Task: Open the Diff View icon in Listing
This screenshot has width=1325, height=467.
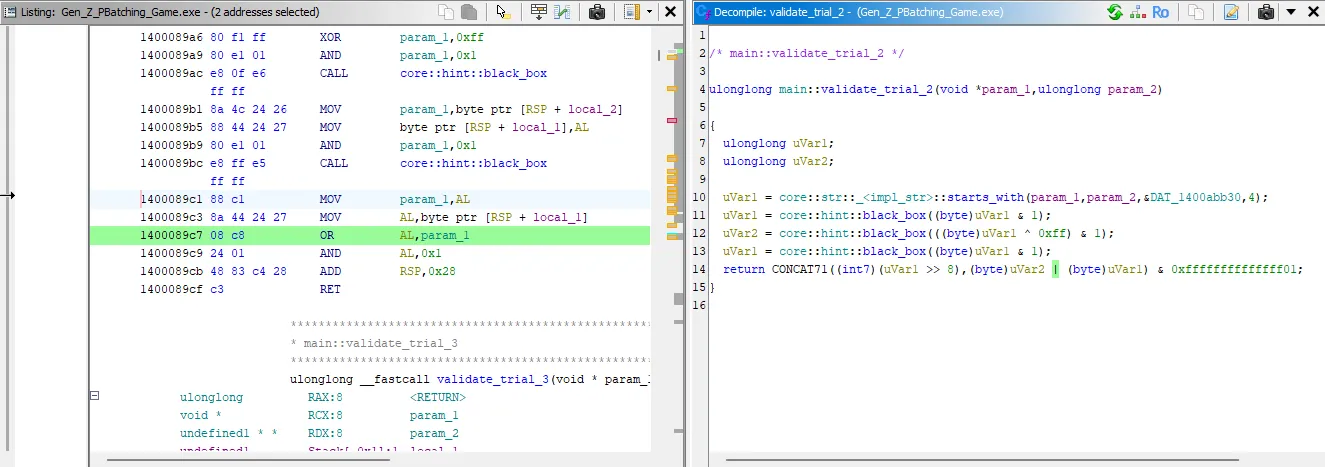Action: (563, 12)
